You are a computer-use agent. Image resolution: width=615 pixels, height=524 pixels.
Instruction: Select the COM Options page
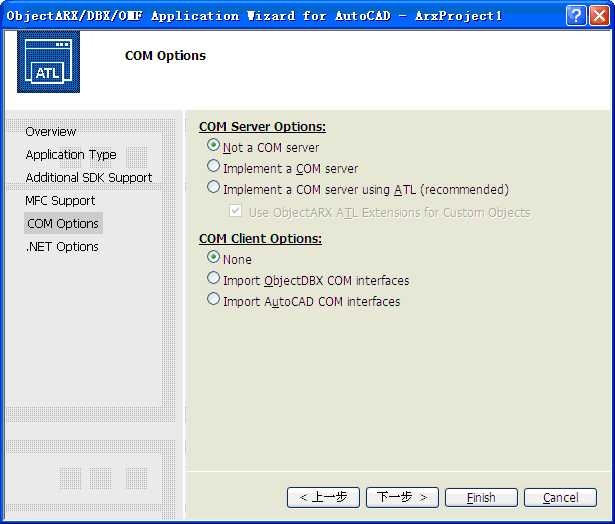point(63,224)
